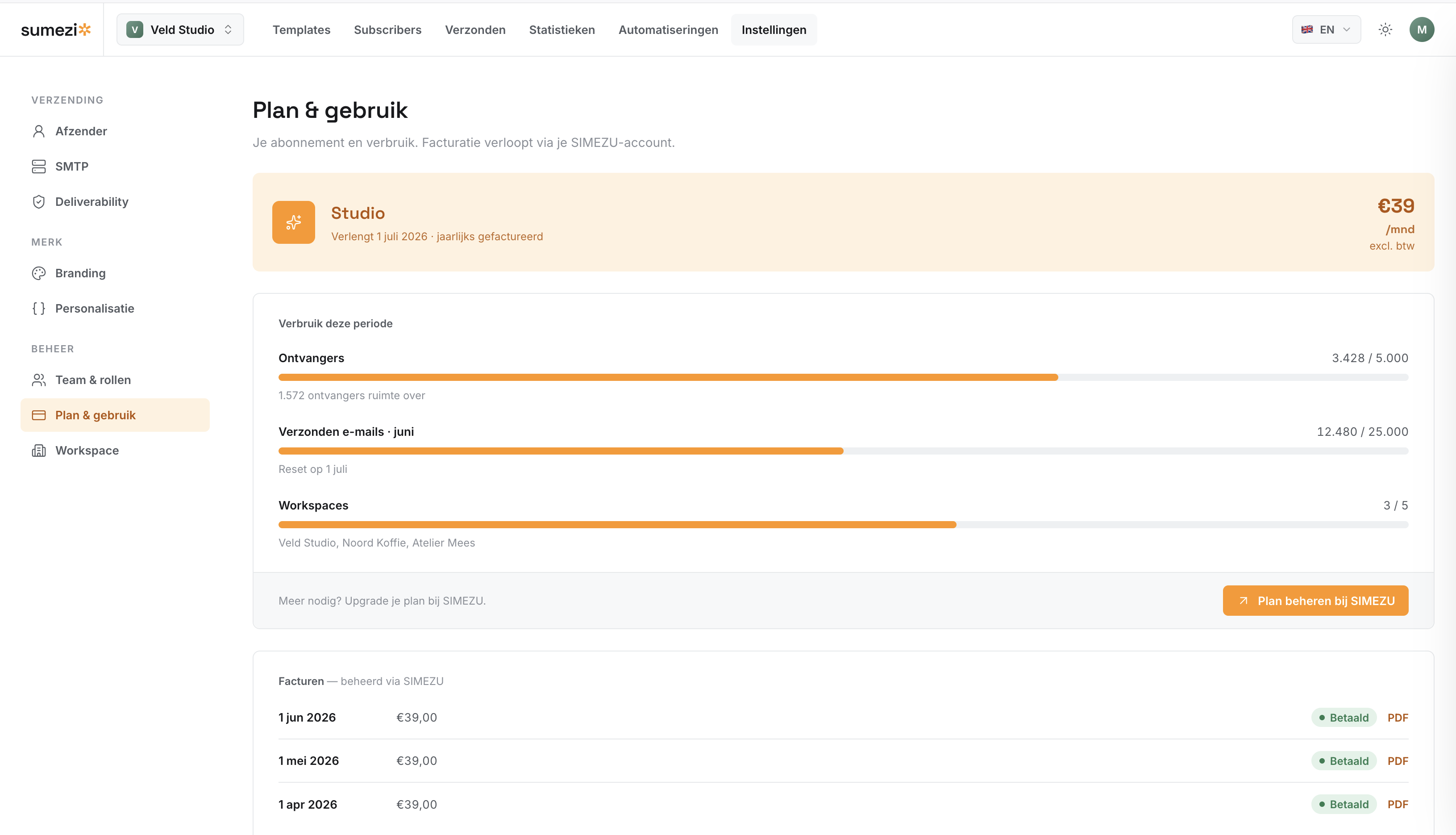Screen dimensions: 1456x835
Task: Select the Instellingen tab
Action: pos(774,30)
